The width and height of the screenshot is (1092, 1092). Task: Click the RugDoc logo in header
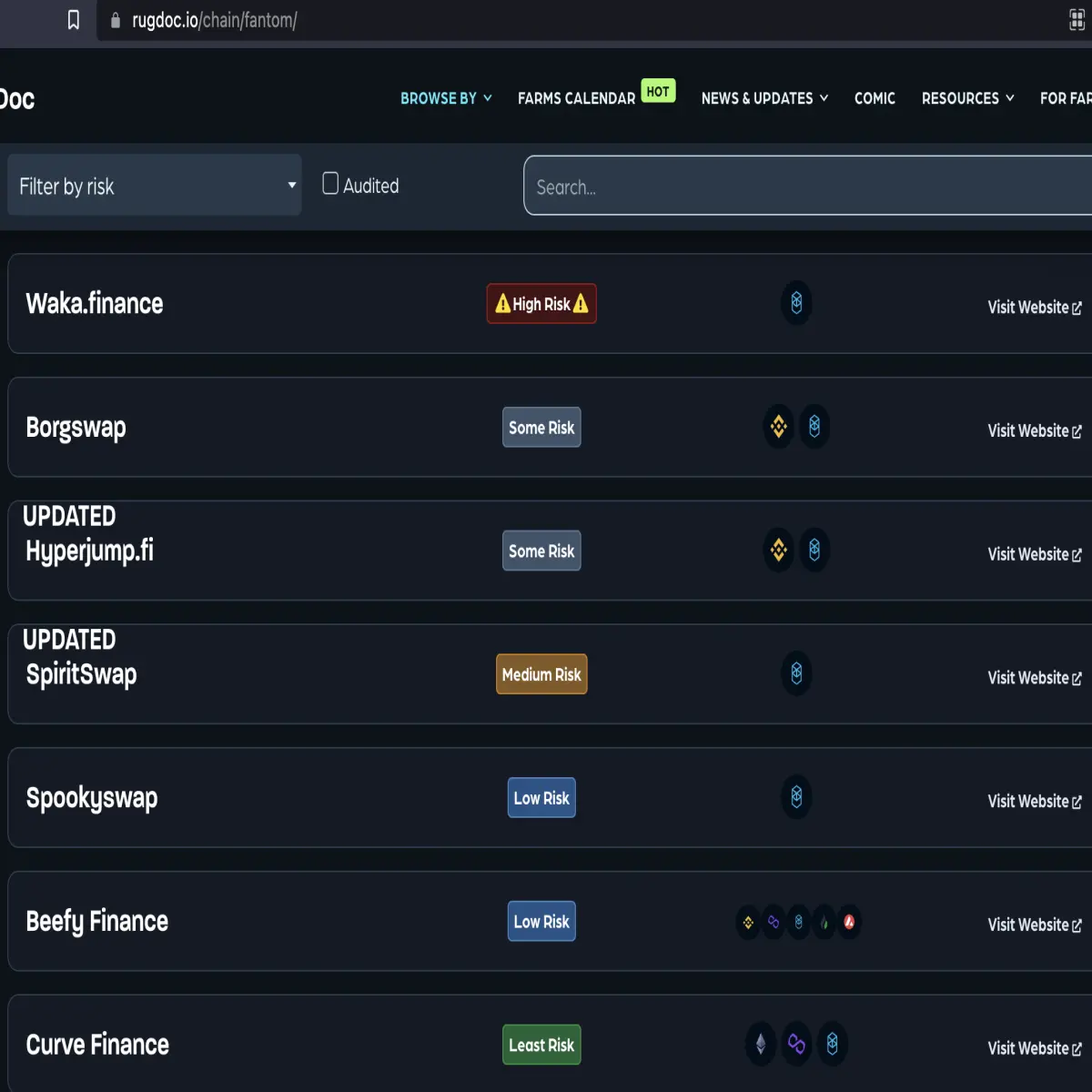[x=17, y=98]
